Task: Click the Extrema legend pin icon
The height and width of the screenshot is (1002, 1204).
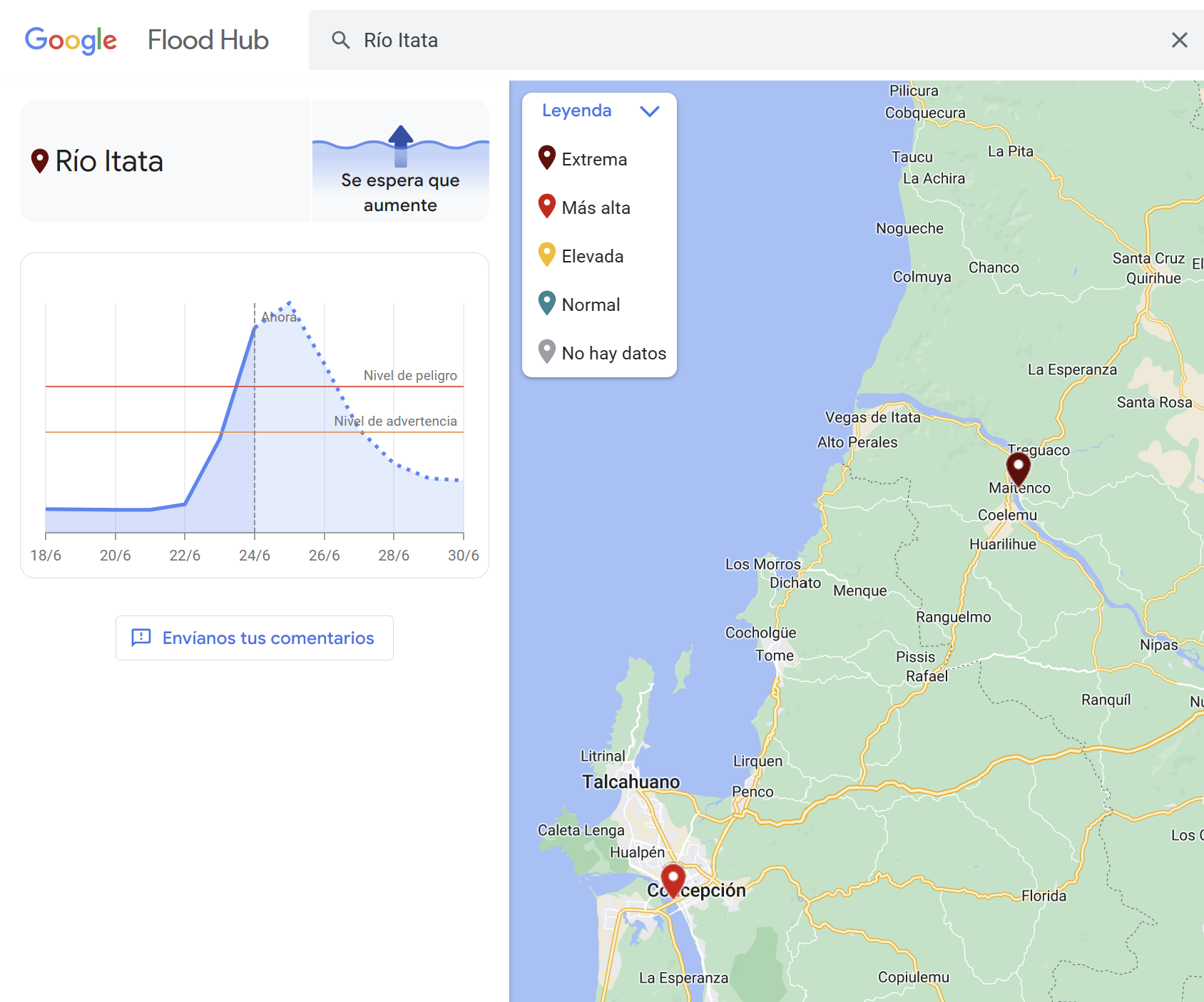Action: point(546,158)
